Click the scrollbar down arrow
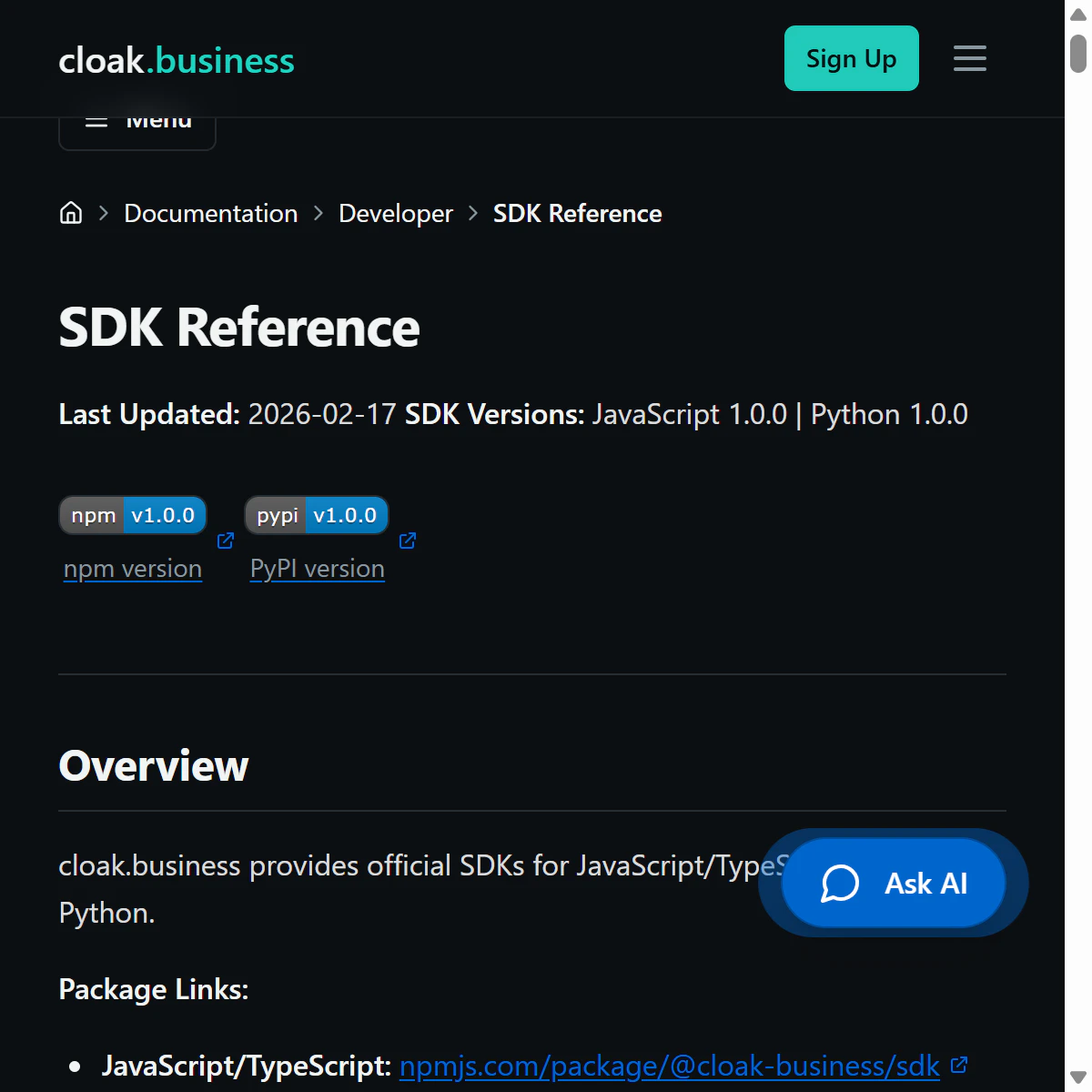Screen dimensions: 1092x1092 pyautogui.click(x=1078, y=1077)
